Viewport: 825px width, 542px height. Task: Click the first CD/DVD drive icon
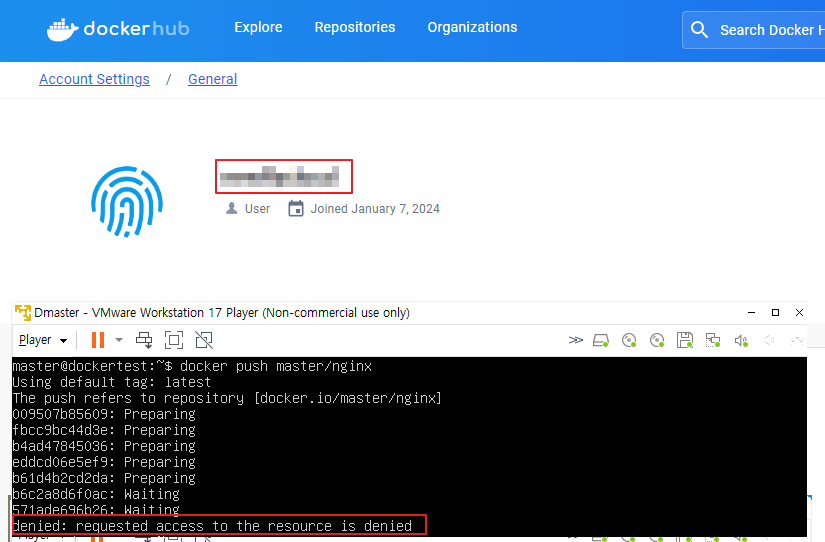629,340
